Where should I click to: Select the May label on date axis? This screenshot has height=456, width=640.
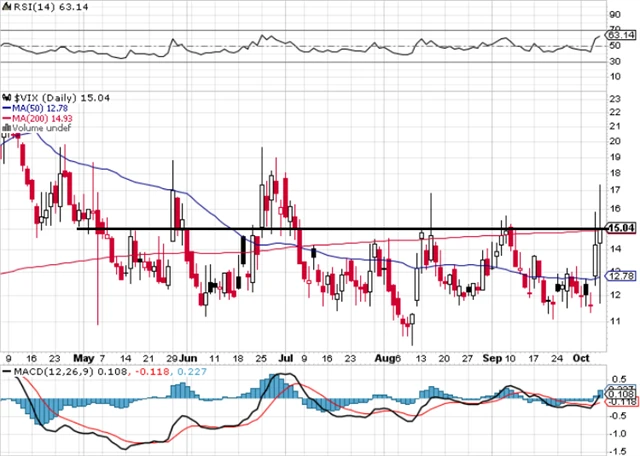click(x=83, y=356)
